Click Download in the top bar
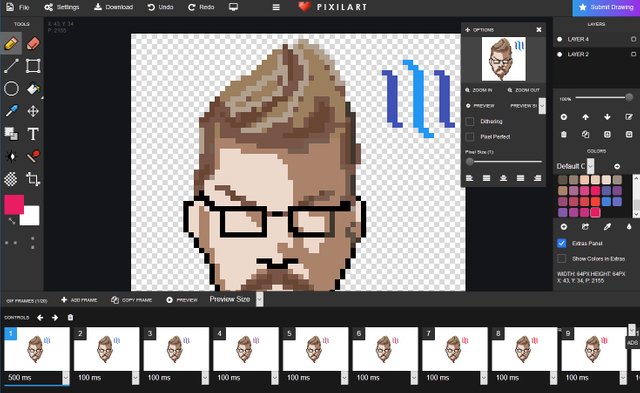 (113, 7)
